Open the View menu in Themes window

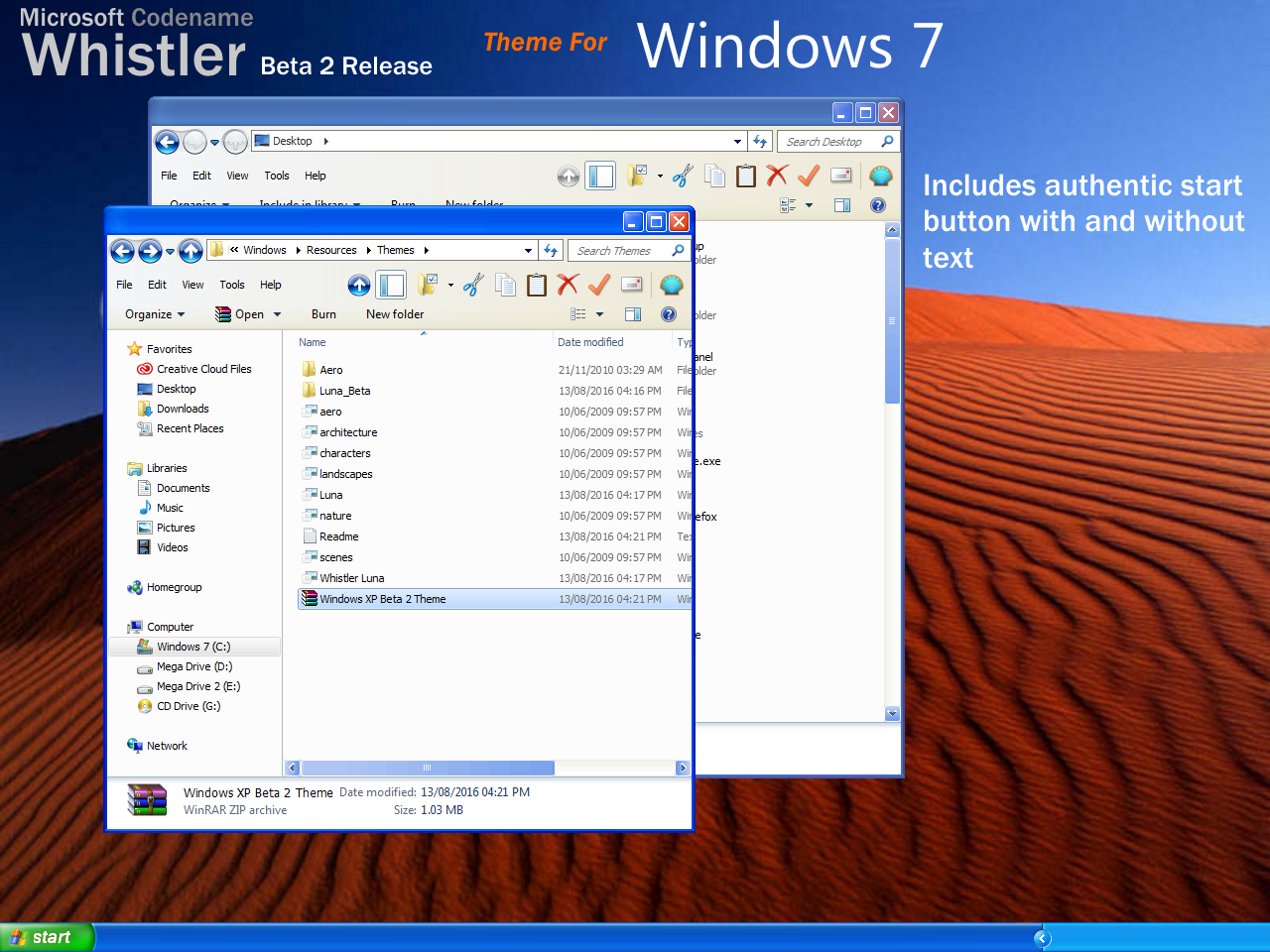(x=192, y=285)
